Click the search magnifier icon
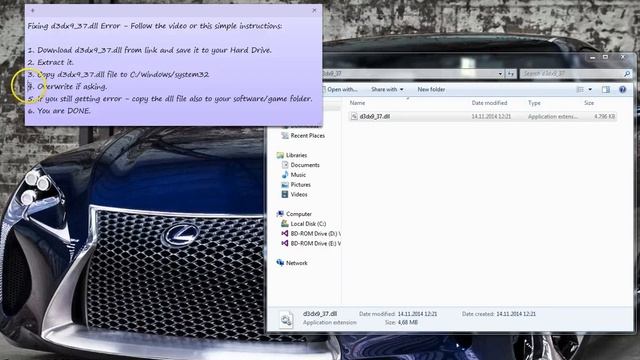640x360 pixels. point(627,73)
